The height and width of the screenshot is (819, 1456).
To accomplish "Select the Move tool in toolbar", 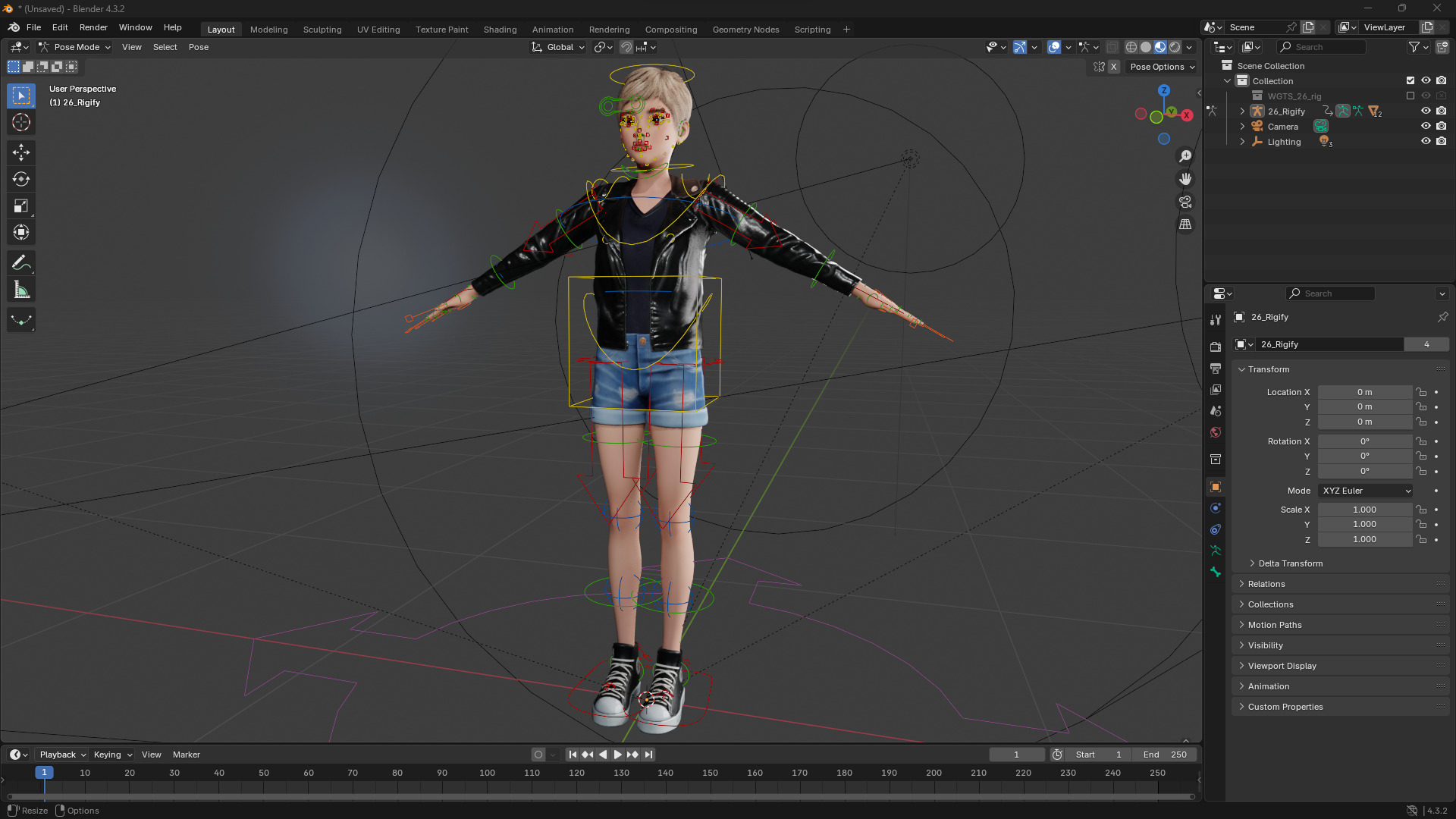I will tap(21, 152).
